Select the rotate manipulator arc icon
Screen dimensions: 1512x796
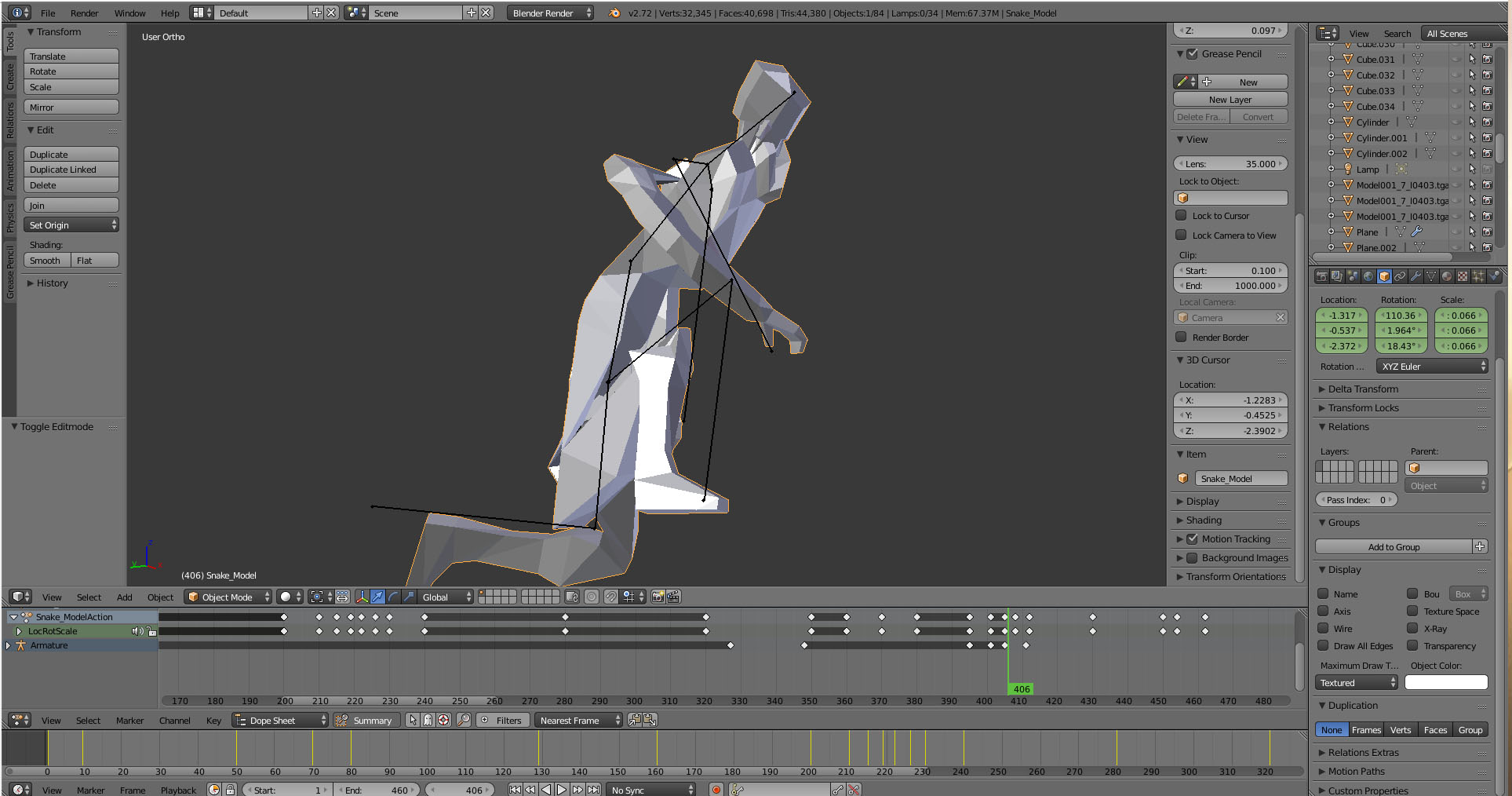(x=393, y=597)
